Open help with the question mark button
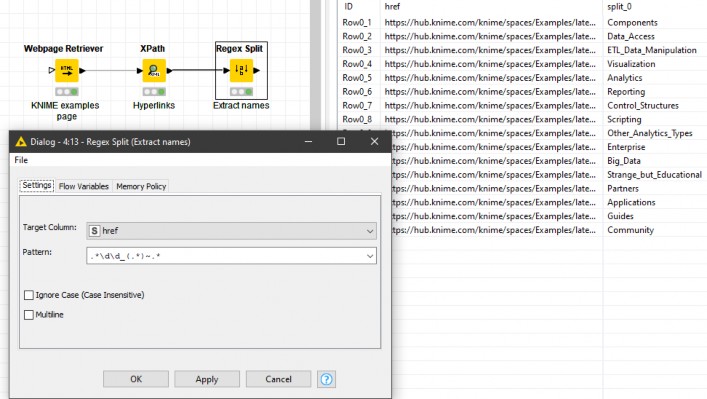The height and width of the screenshot is (399, 707). 326,379
